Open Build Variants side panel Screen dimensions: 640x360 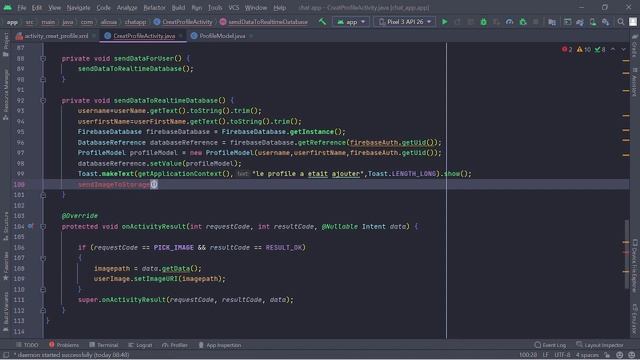pos(6,311)
